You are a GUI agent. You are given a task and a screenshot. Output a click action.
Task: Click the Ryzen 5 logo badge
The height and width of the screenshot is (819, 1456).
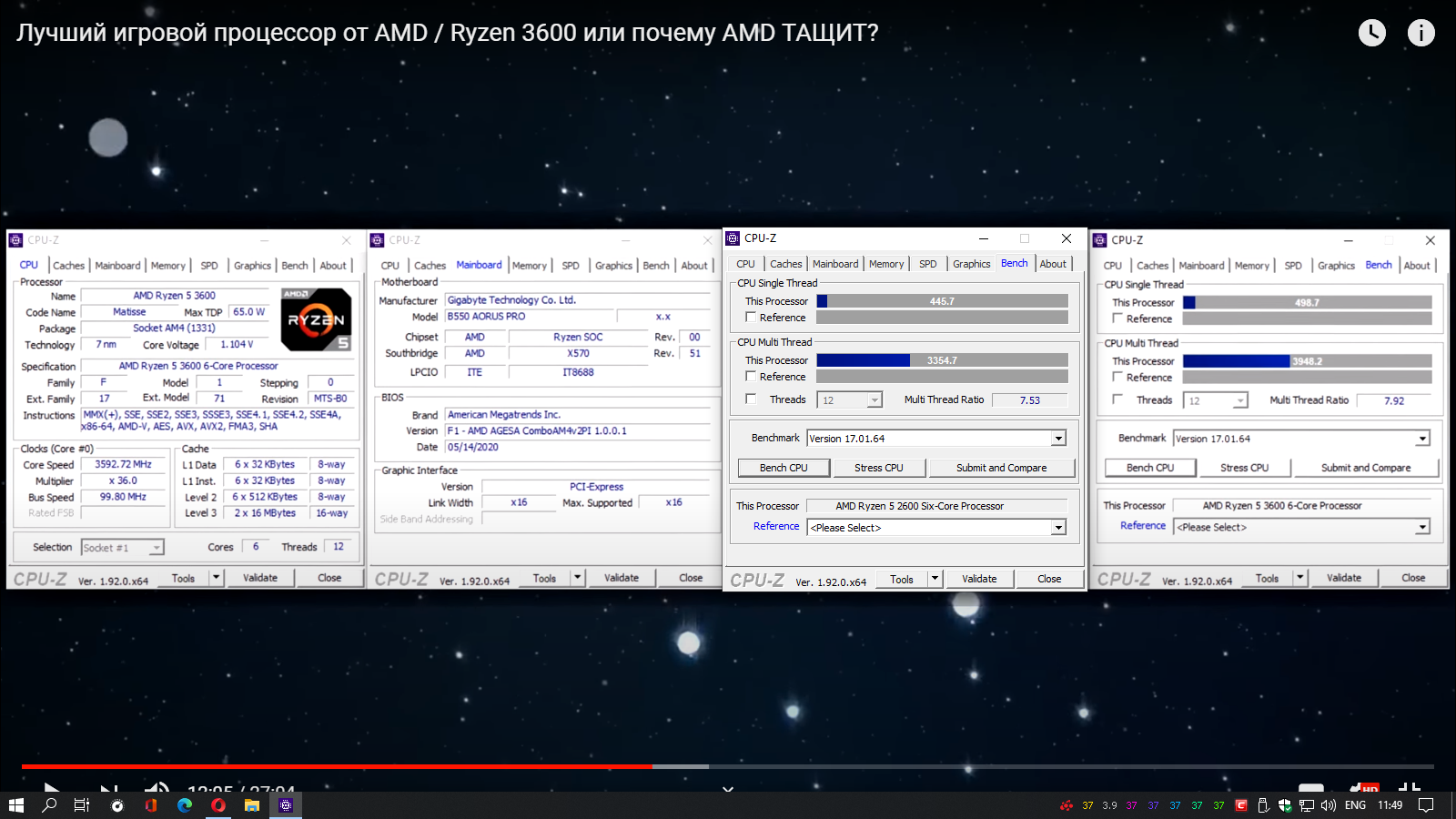click(x=316, y=319)
